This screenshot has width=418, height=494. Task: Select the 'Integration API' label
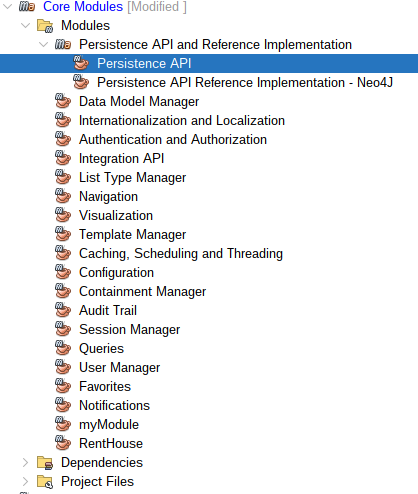(x=122, y=159)
